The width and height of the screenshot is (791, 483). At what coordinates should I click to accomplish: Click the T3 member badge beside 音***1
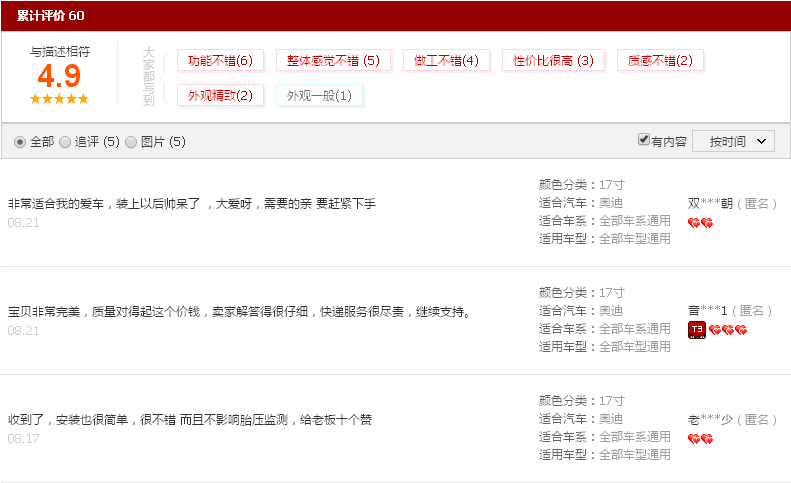(x=697, y=330)
